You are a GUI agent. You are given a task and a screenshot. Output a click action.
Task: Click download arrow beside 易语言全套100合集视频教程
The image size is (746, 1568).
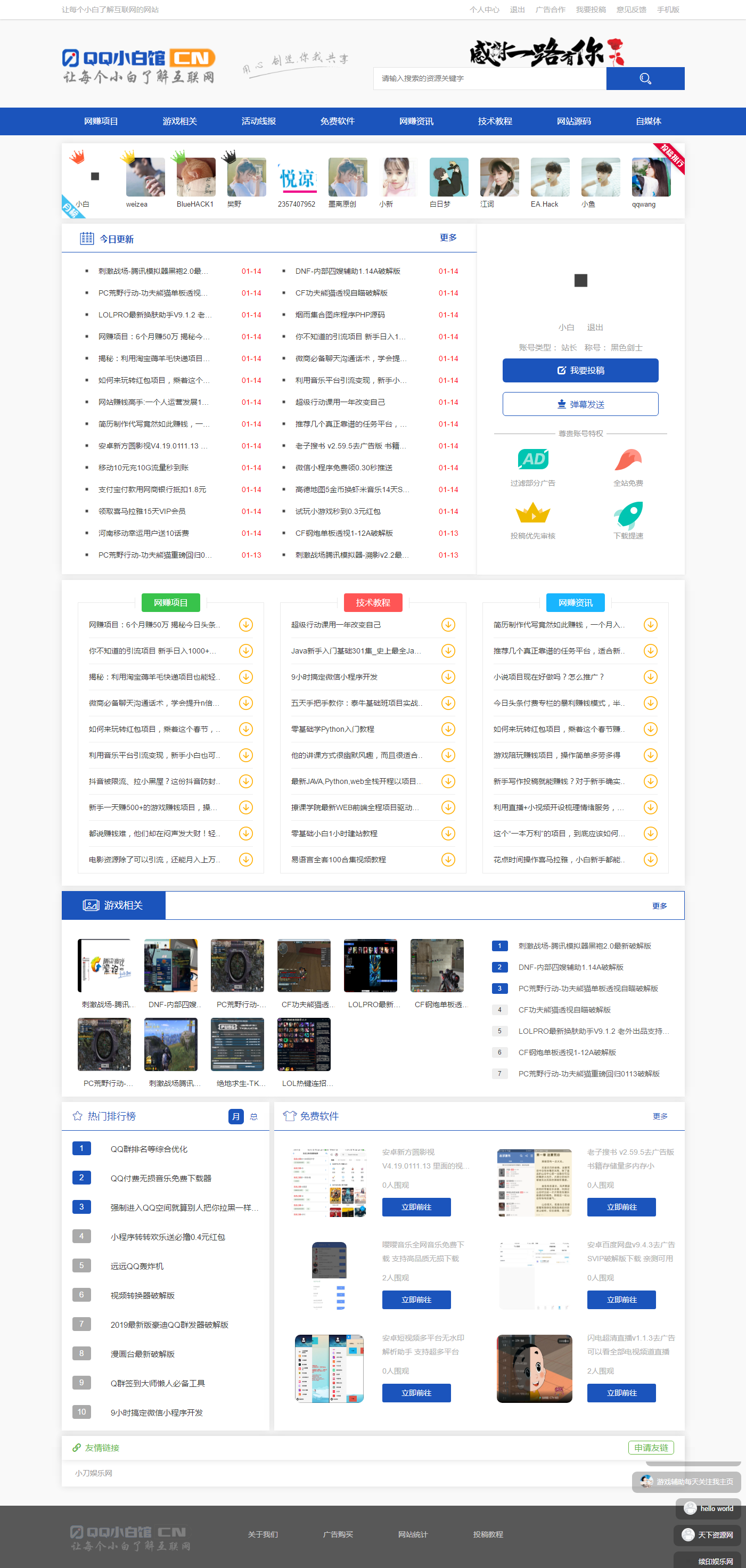pyautogui.click(x=448, y=860)
